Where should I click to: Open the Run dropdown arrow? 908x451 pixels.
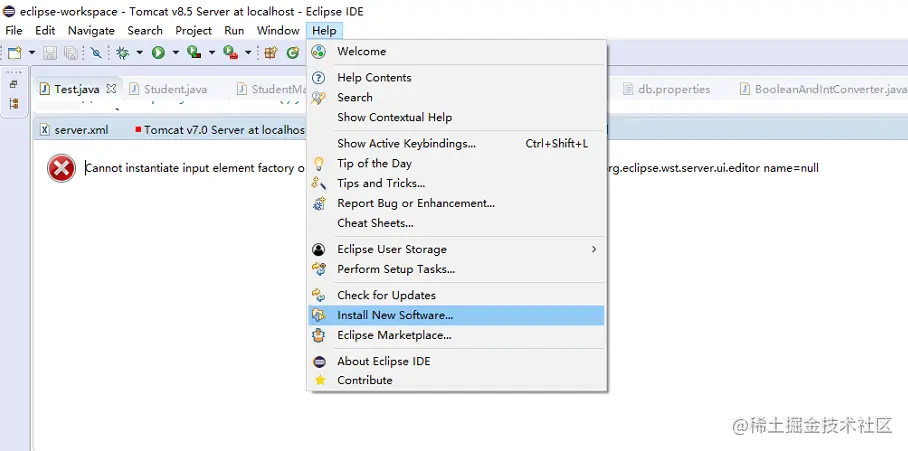click(x=175, y=53)
